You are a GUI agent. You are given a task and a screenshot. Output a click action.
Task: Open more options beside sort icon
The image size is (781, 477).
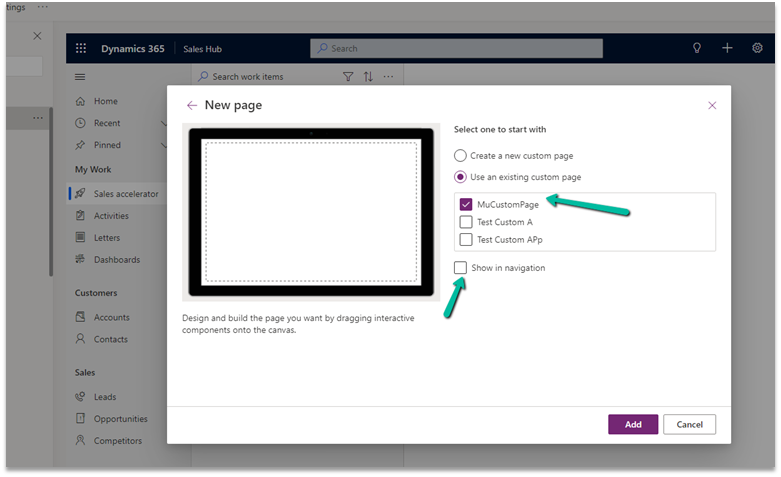point(389,77)
